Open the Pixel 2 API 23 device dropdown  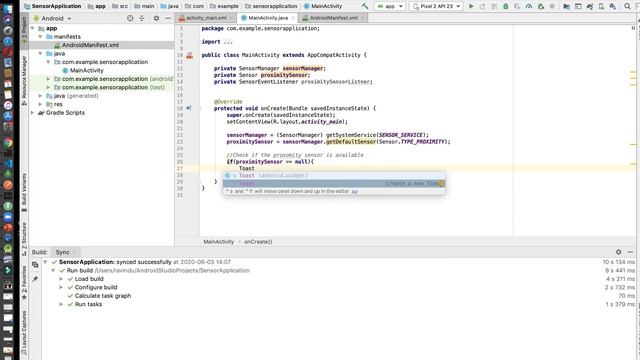point(437,6)
